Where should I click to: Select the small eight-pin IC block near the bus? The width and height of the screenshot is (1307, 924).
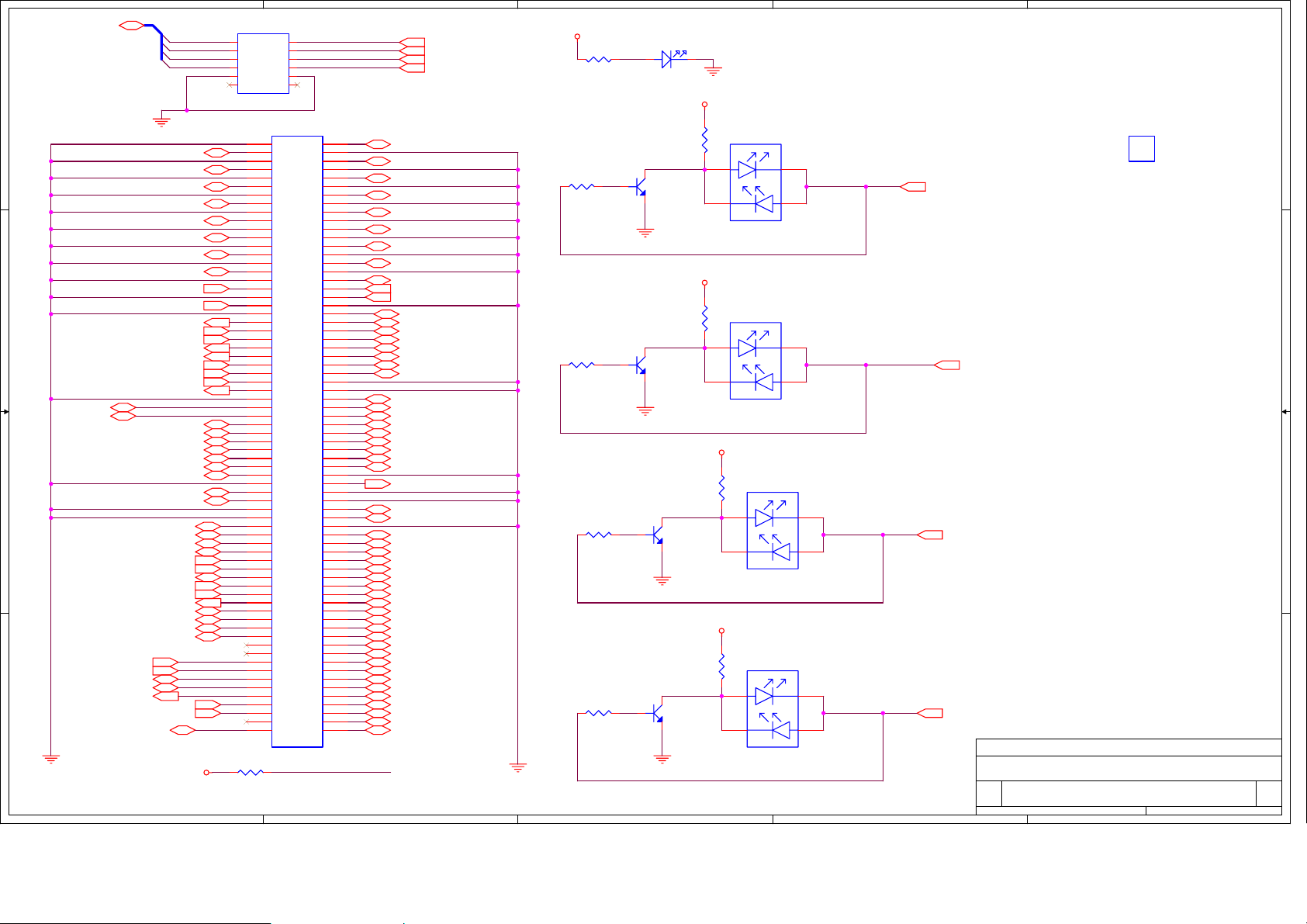263,64
